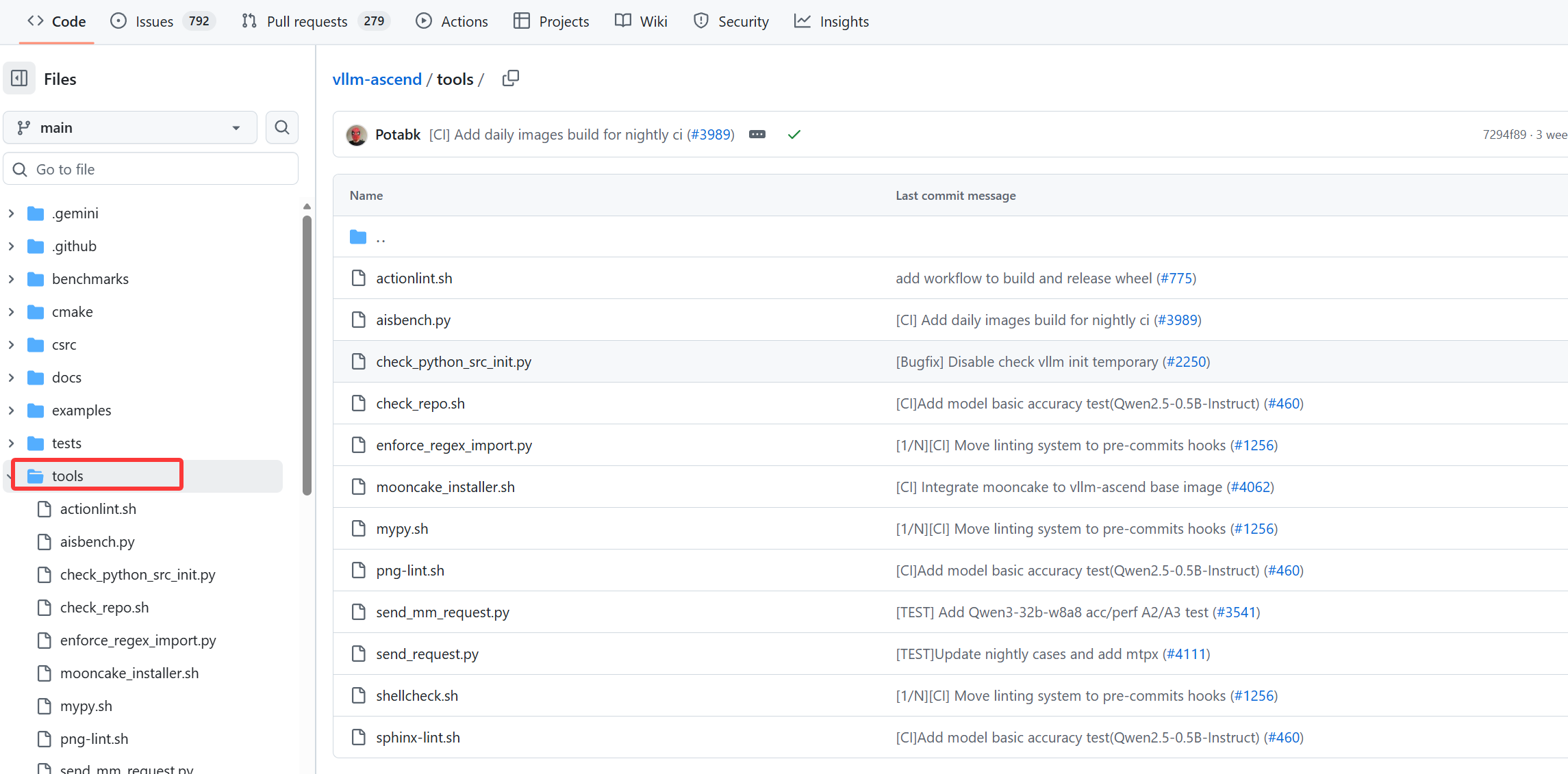This screenshot has height=774, width=1568.
Task: Expand the tests folder
Action: [11, 443]
